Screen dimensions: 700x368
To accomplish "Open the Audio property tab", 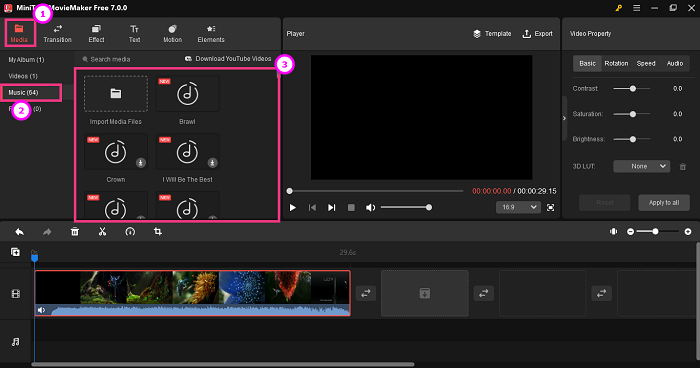I will (675, 63).
